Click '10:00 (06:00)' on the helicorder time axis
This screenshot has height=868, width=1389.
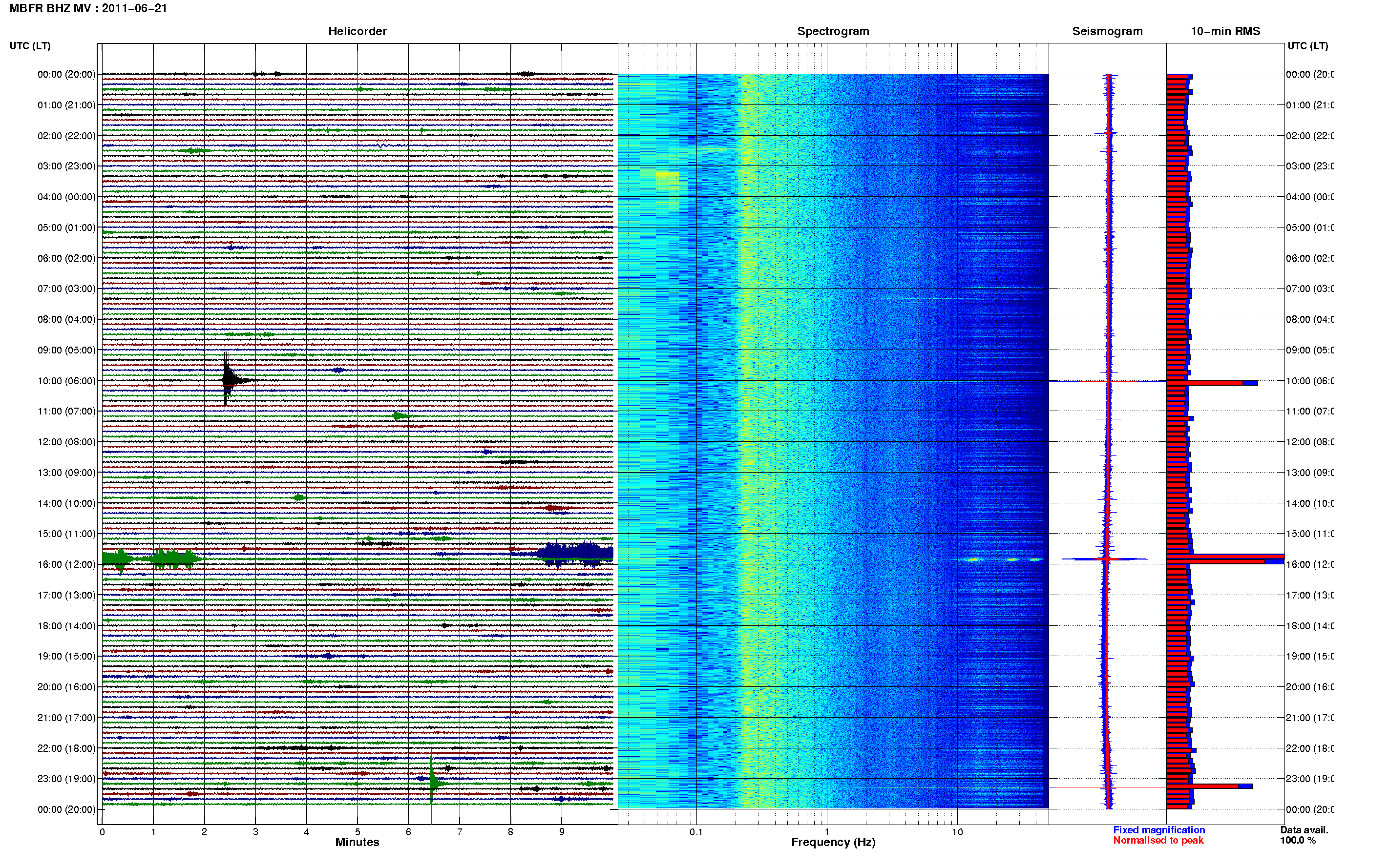coord(66,381)
